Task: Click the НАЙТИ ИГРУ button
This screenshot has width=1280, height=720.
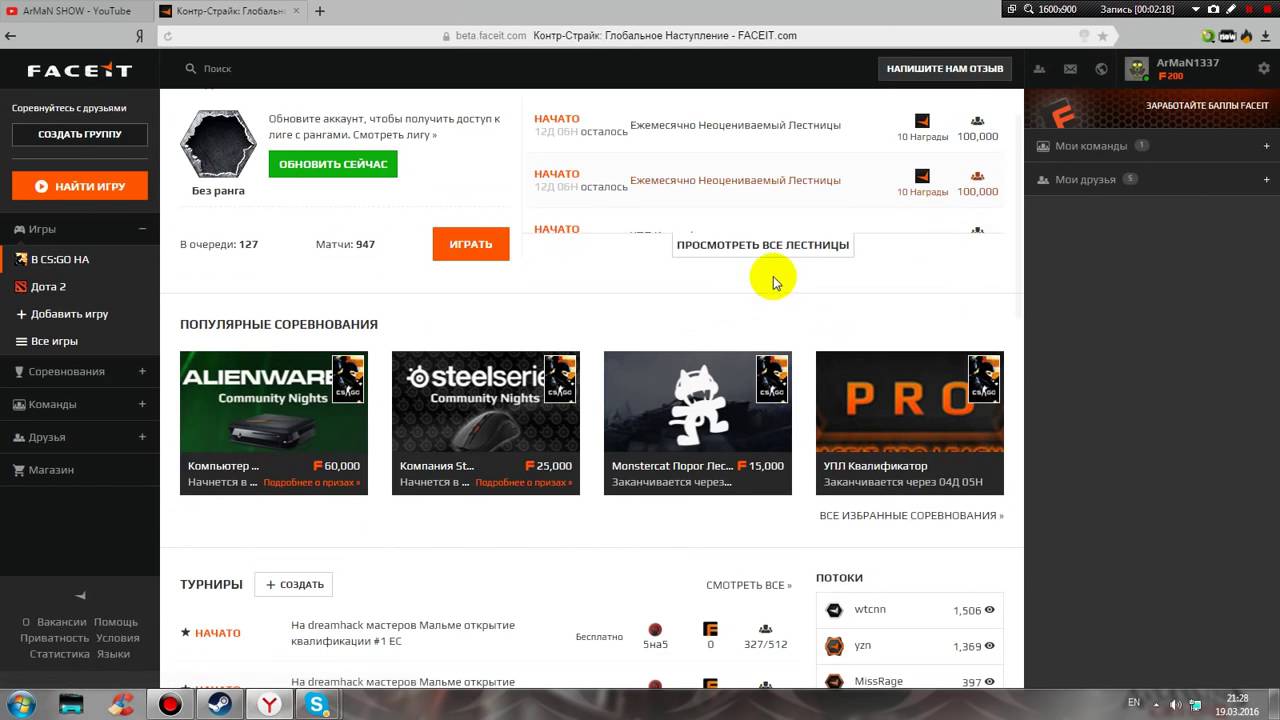Action: point(80,186)
